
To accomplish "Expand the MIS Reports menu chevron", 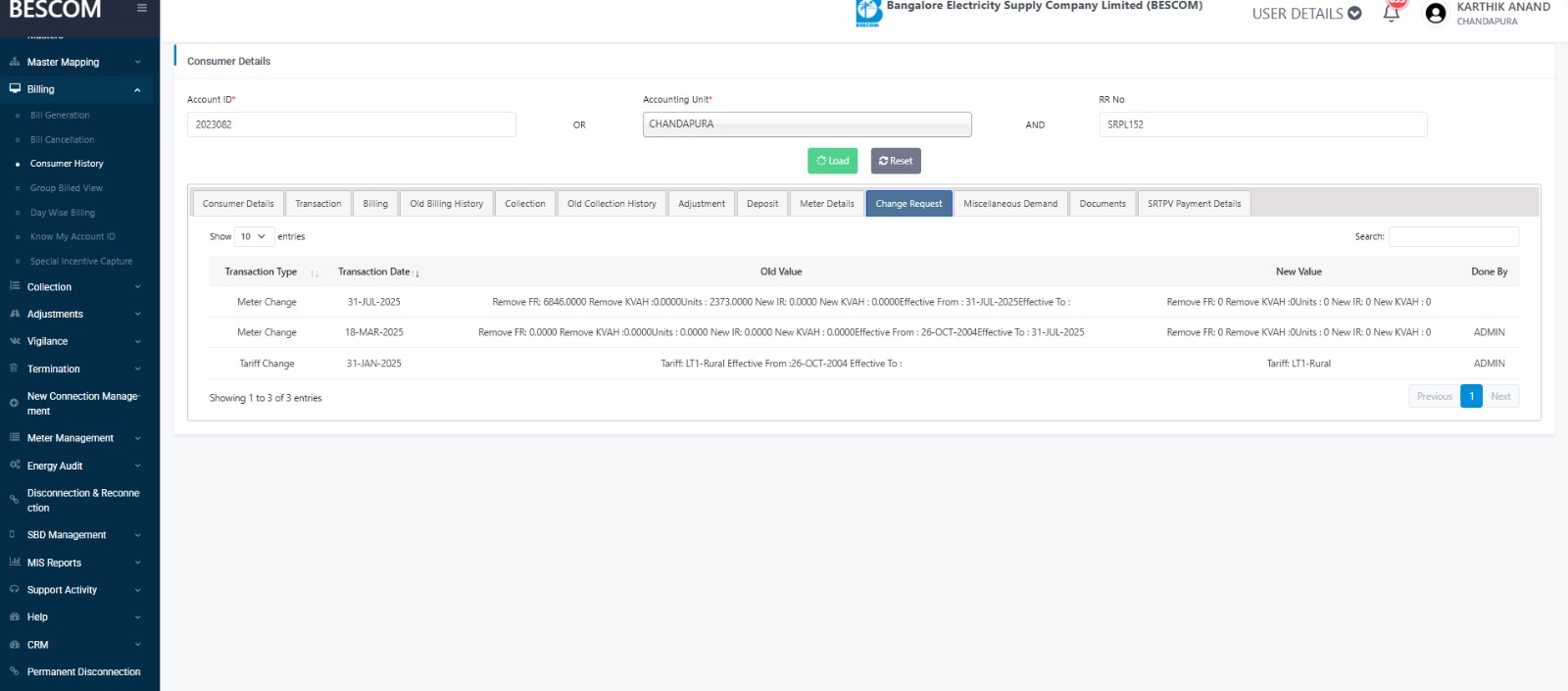I will coord(137,563).
